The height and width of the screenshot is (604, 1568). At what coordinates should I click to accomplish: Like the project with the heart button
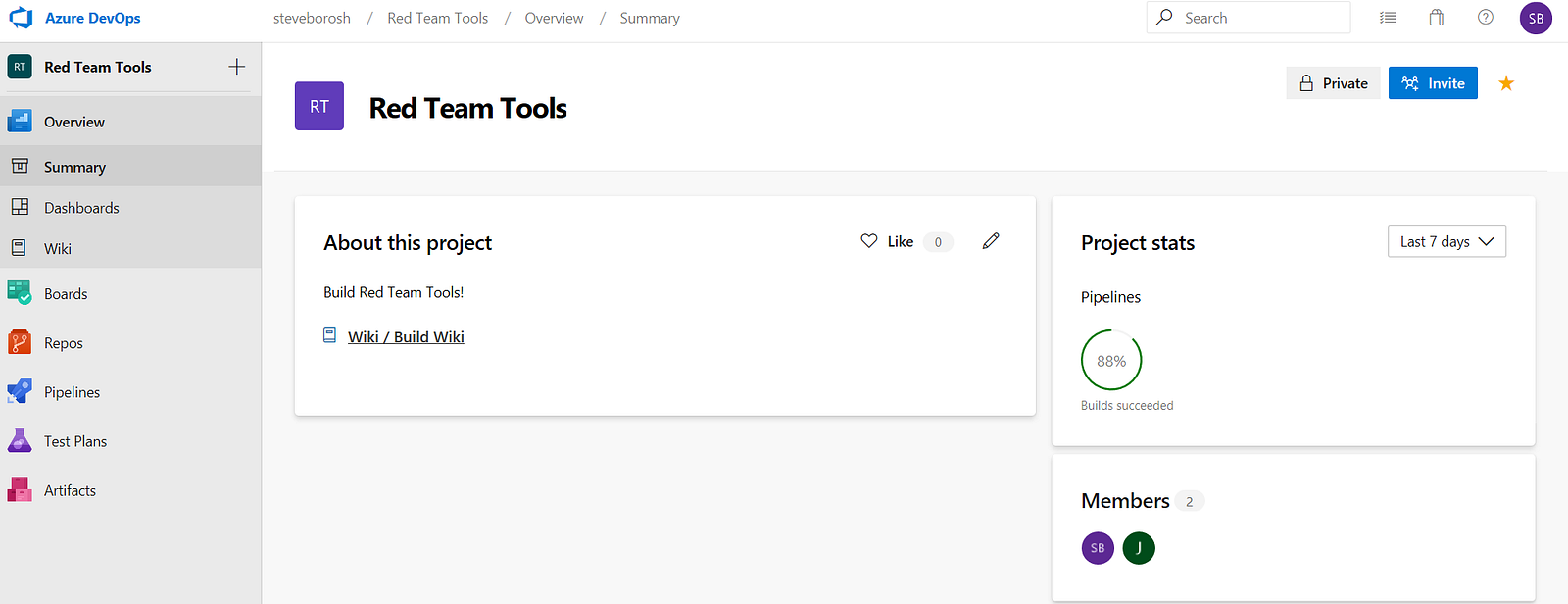pos(887,241)
